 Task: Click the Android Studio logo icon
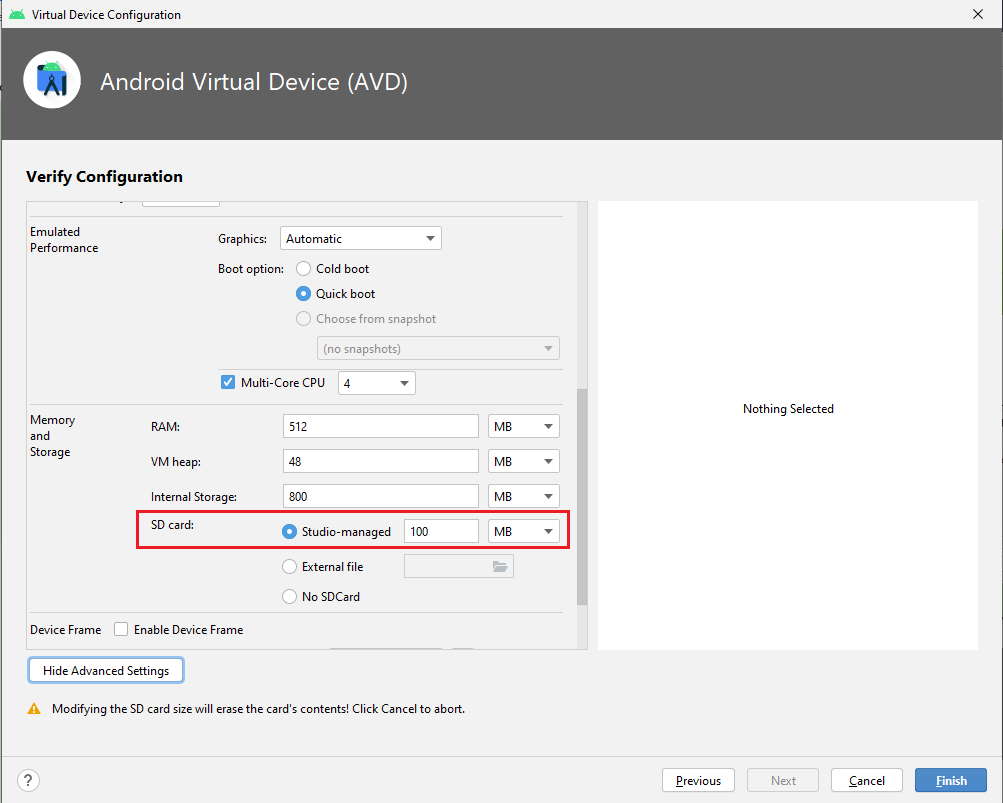(52, 80)
